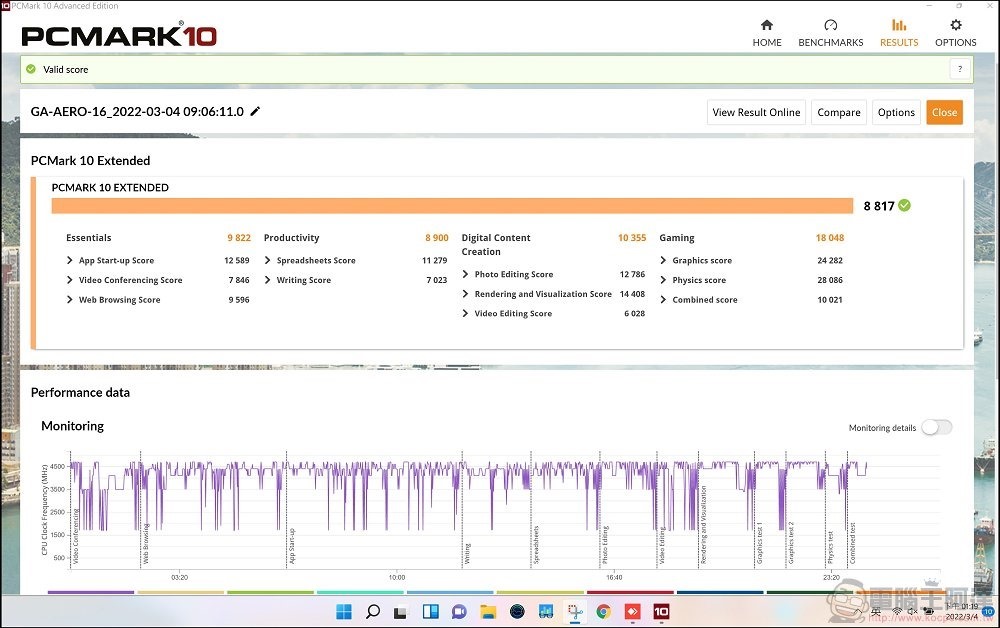Open Widgets from the taskbar
Image resolution: width=1000 pixels, height=628 pixels.
430,612
